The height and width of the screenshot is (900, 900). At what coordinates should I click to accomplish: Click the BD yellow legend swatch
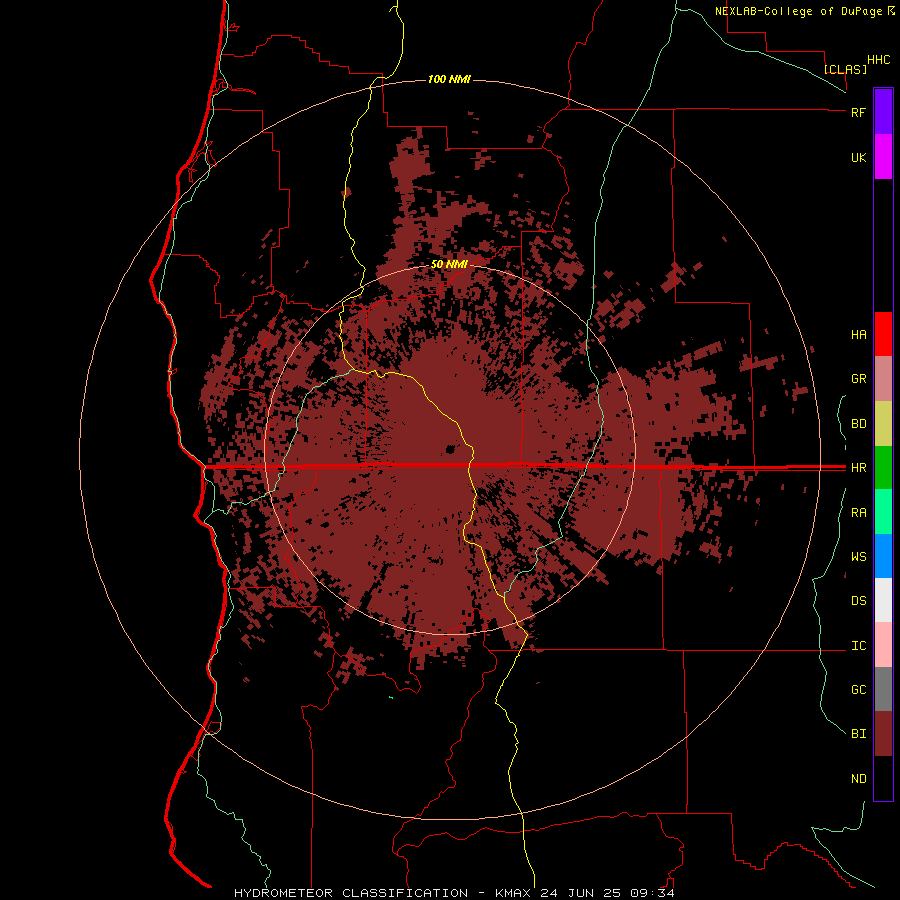click(x=883, y=424)
